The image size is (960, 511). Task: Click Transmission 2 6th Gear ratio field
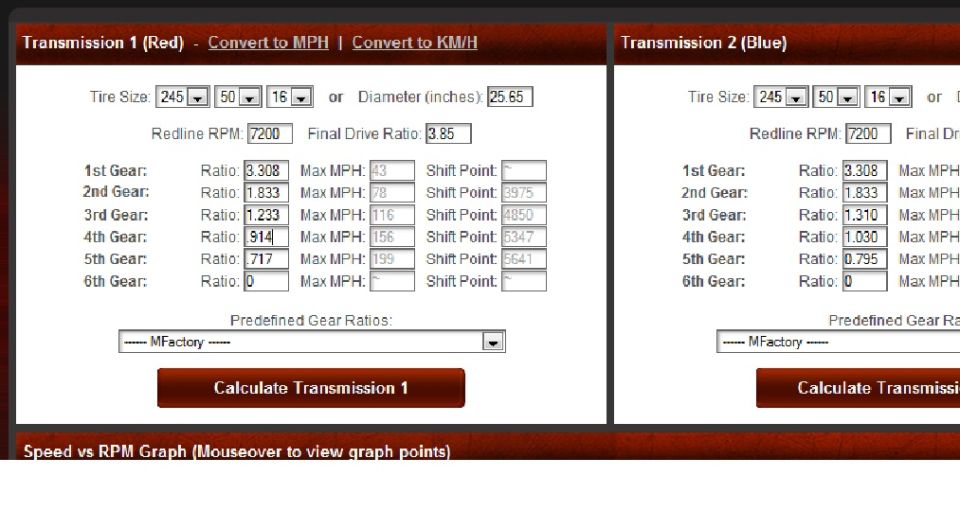pos(864,281)
